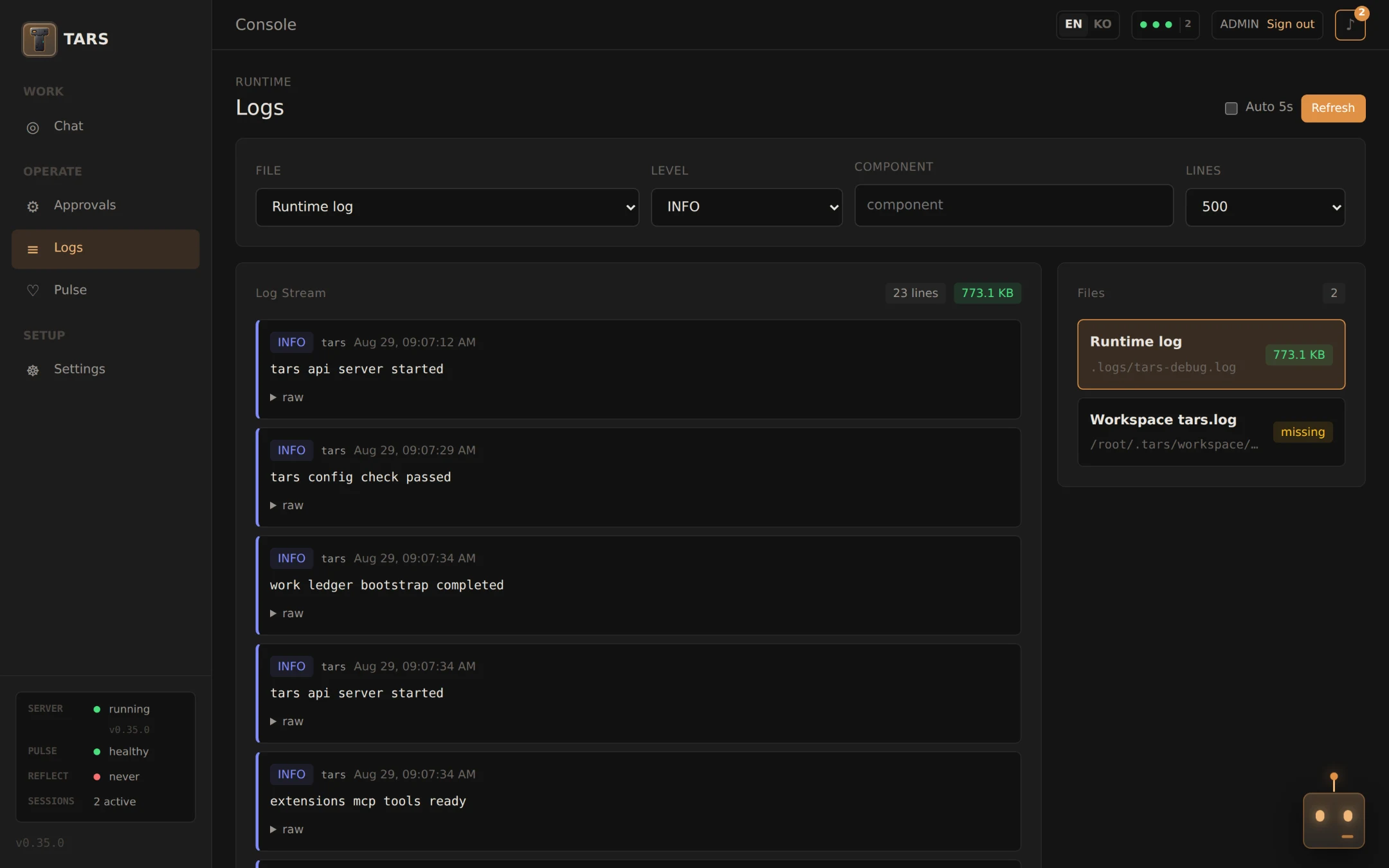Click INFO badge on config check entry
Image resolution: width=1389 pixels, height=868 pixels.
point(291,450)
